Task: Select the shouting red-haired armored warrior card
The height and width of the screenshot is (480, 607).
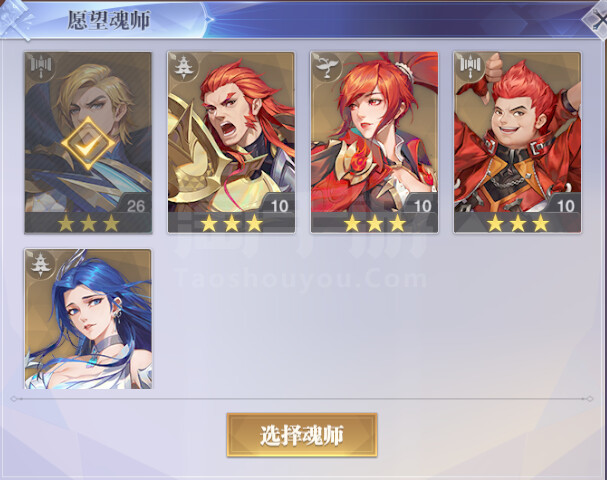Action: (231, 143)
